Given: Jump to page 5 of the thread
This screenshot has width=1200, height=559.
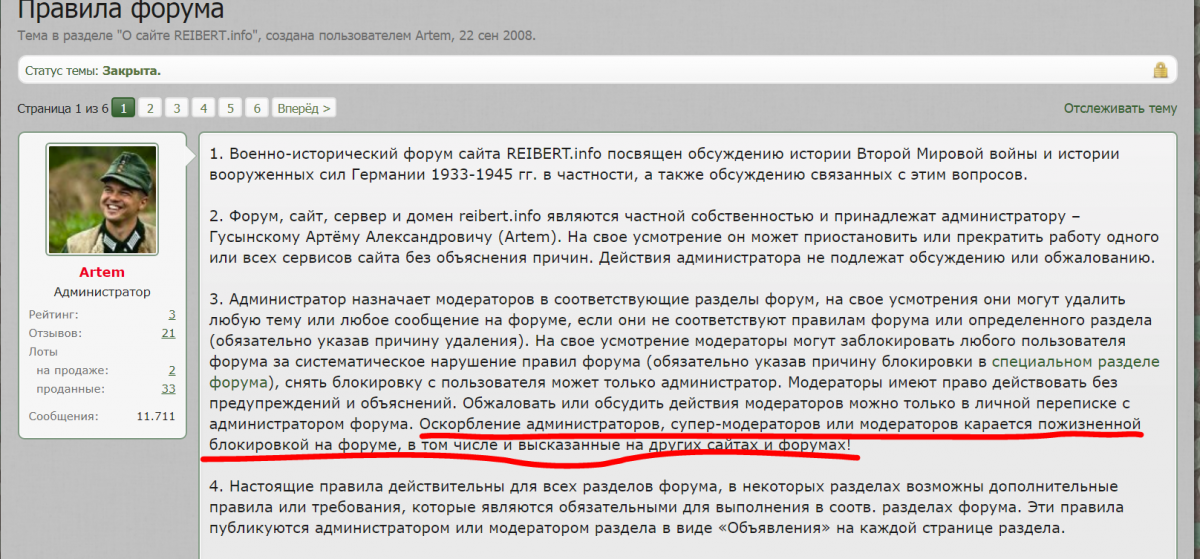Looking at the screenshot, I should click(x=231, y=108).
